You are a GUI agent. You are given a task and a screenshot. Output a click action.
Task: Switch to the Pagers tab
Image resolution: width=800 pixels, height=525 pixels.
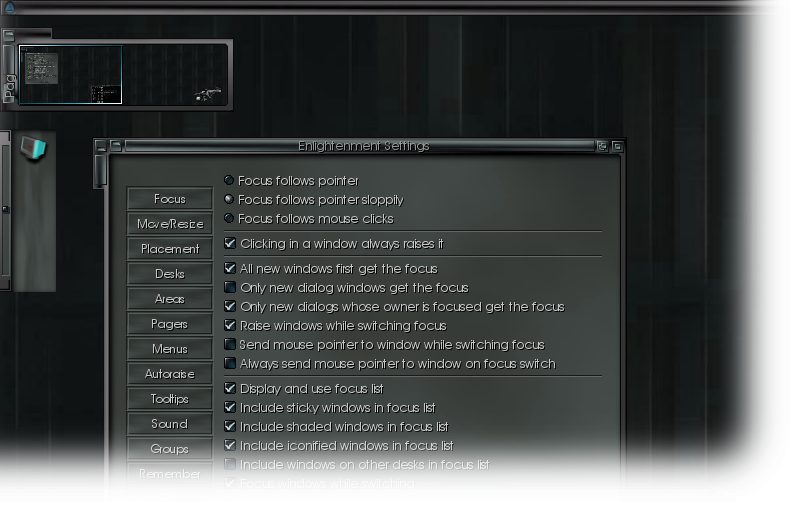point(169,323)
